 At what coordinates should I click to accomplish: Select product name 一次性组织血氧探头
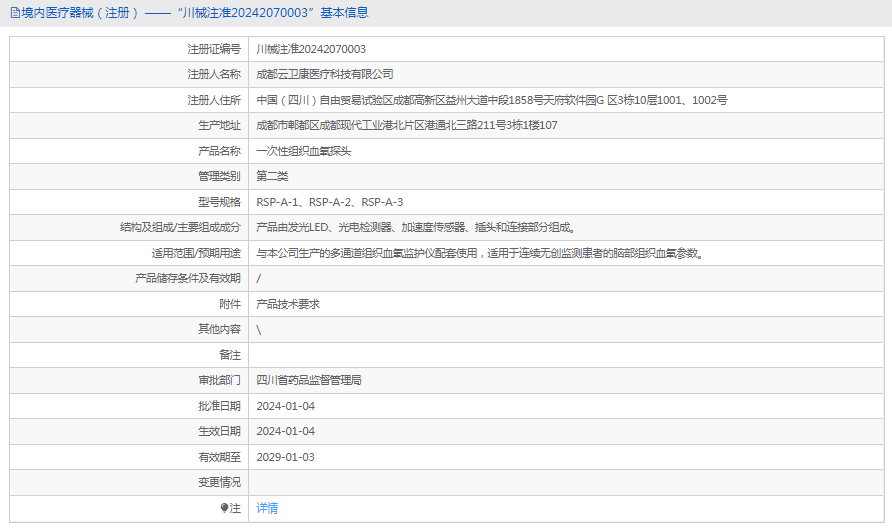303,151
